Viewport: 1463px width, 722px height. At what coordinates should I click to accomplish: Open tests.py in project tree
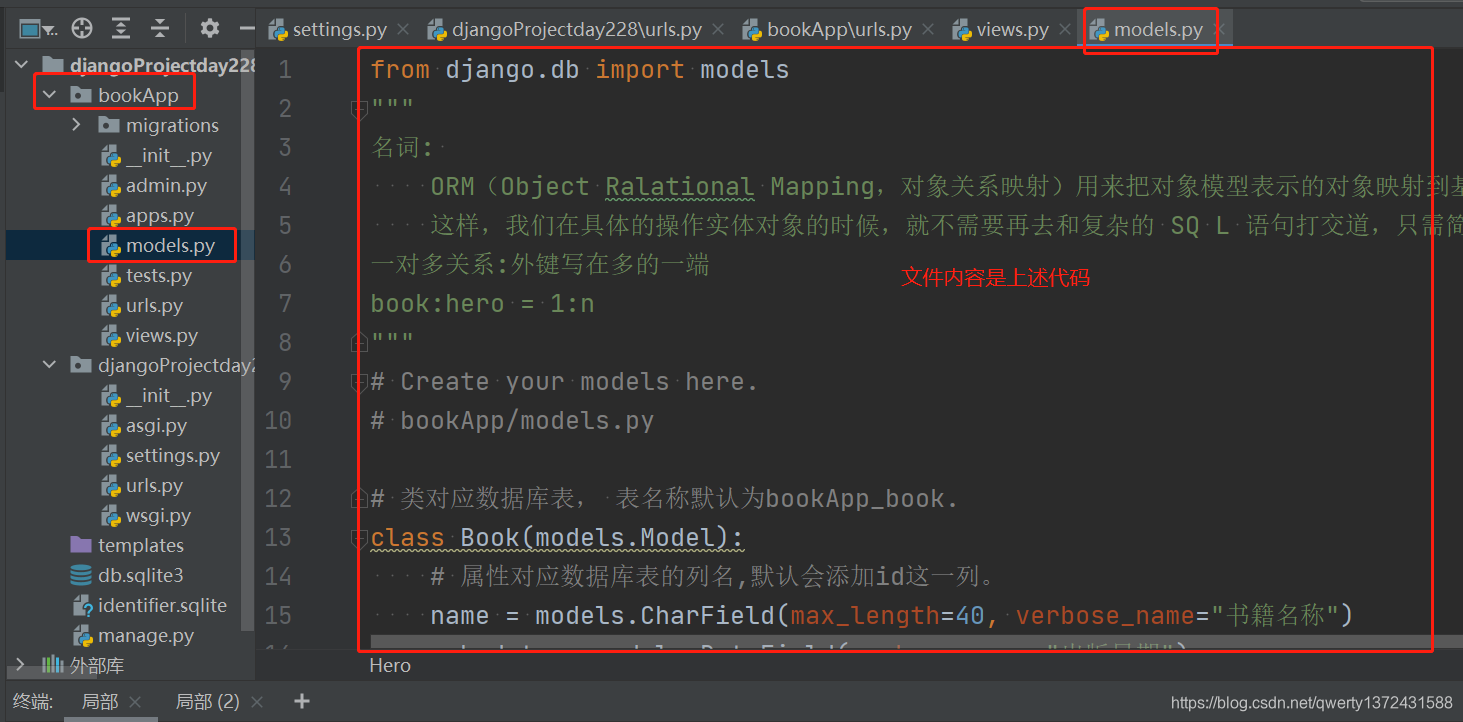coord(158,276)
